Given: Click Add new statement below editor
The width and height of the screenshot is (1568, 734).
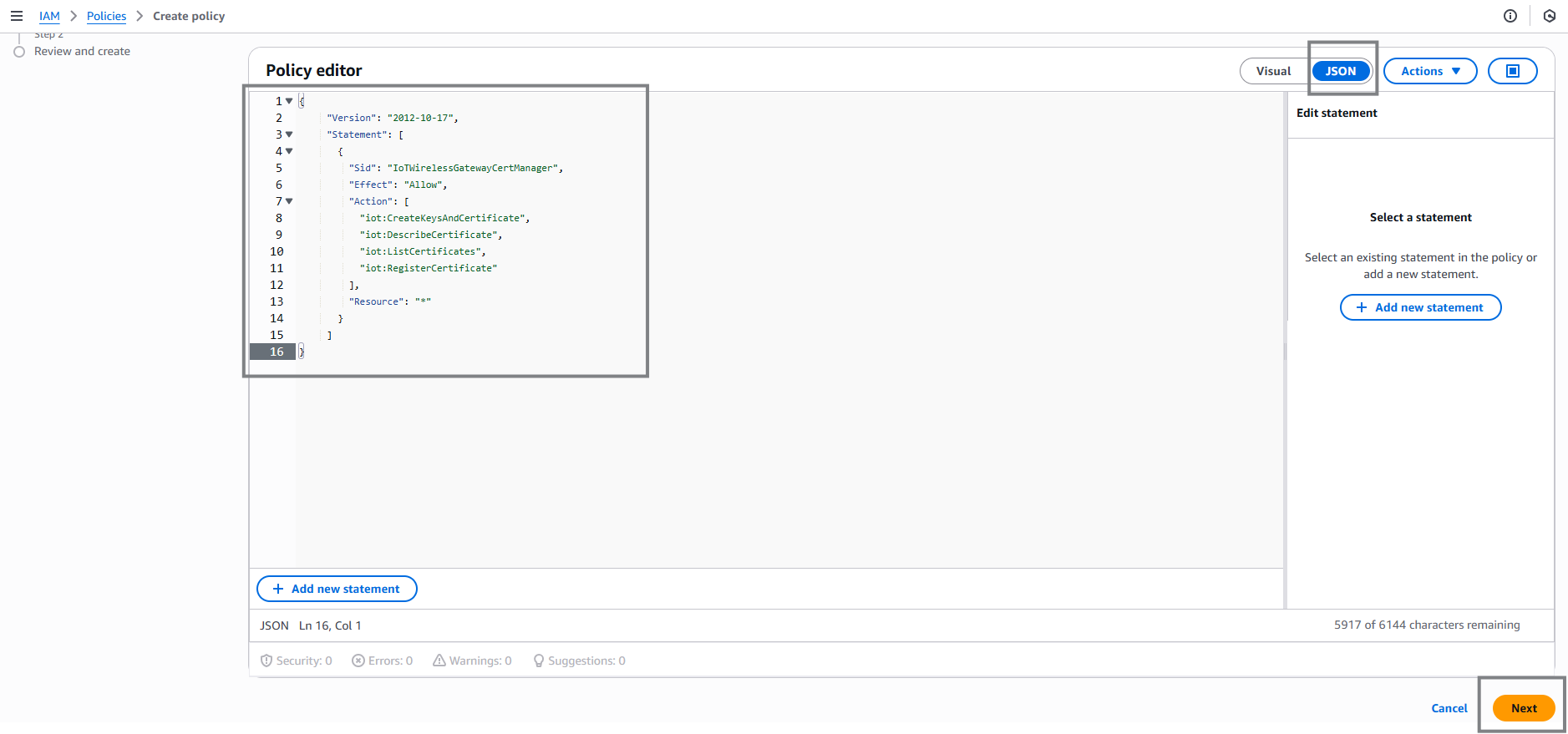Looking at the screenshot, I should click(x=337, y=589).
